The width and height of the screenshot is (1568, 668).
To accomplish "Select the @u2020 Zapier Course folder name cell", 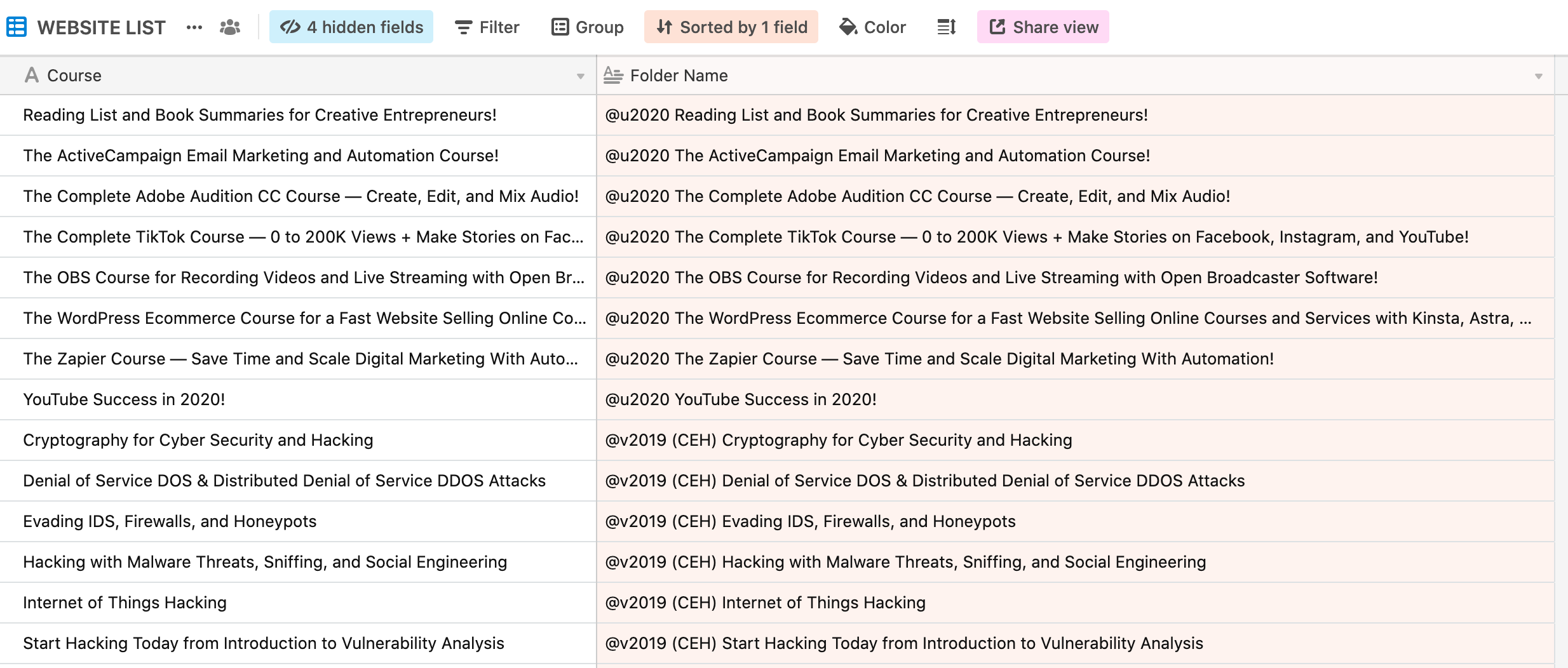I will coord(939,359).
